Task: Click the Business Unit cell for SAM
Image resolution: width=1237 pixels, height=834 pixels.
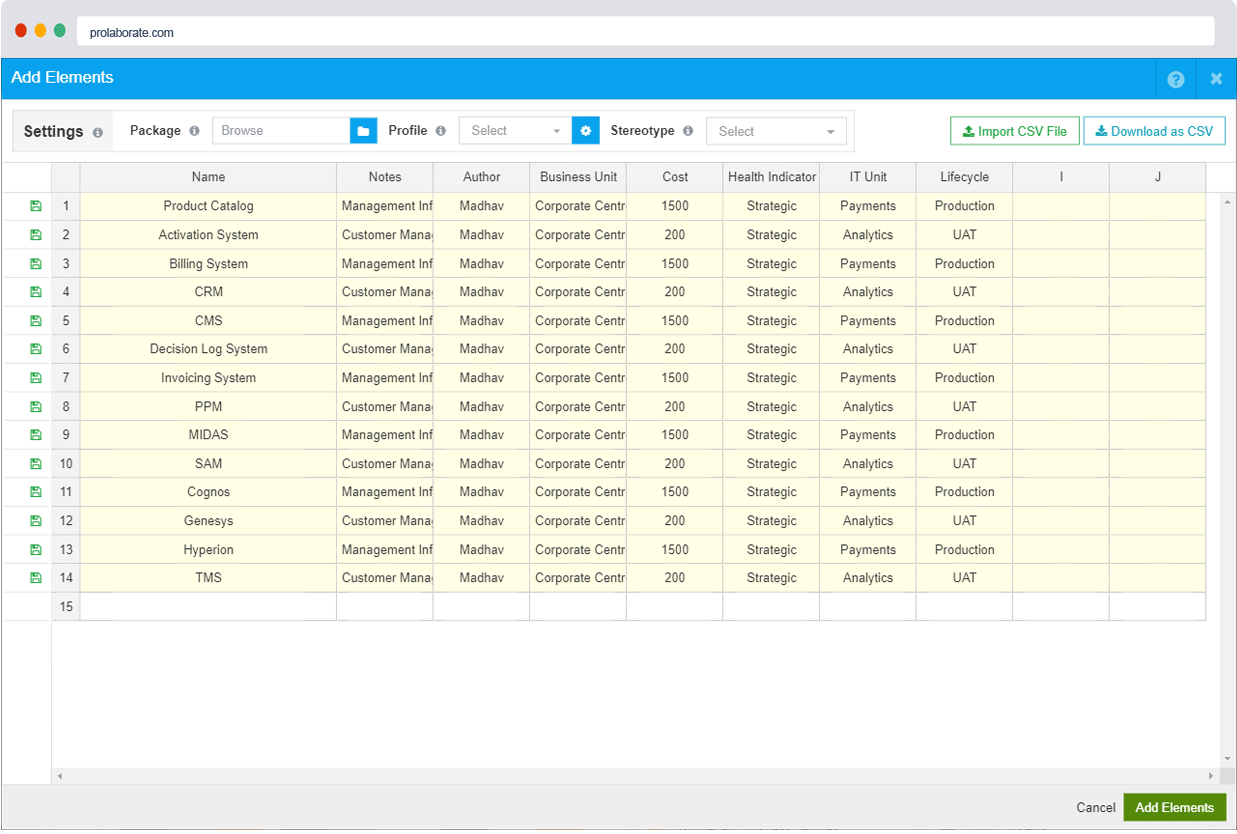Action: 578,464
